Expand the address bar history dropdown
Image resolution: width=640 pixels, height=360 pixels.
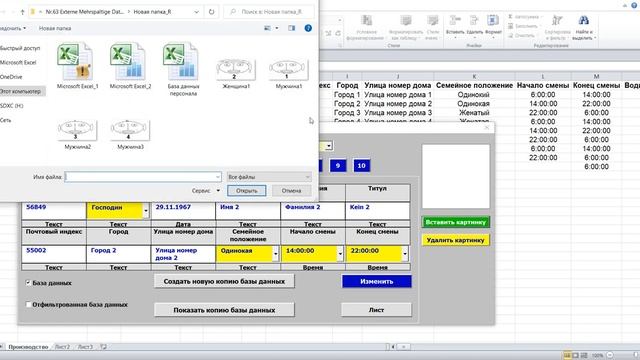[196, 12]
